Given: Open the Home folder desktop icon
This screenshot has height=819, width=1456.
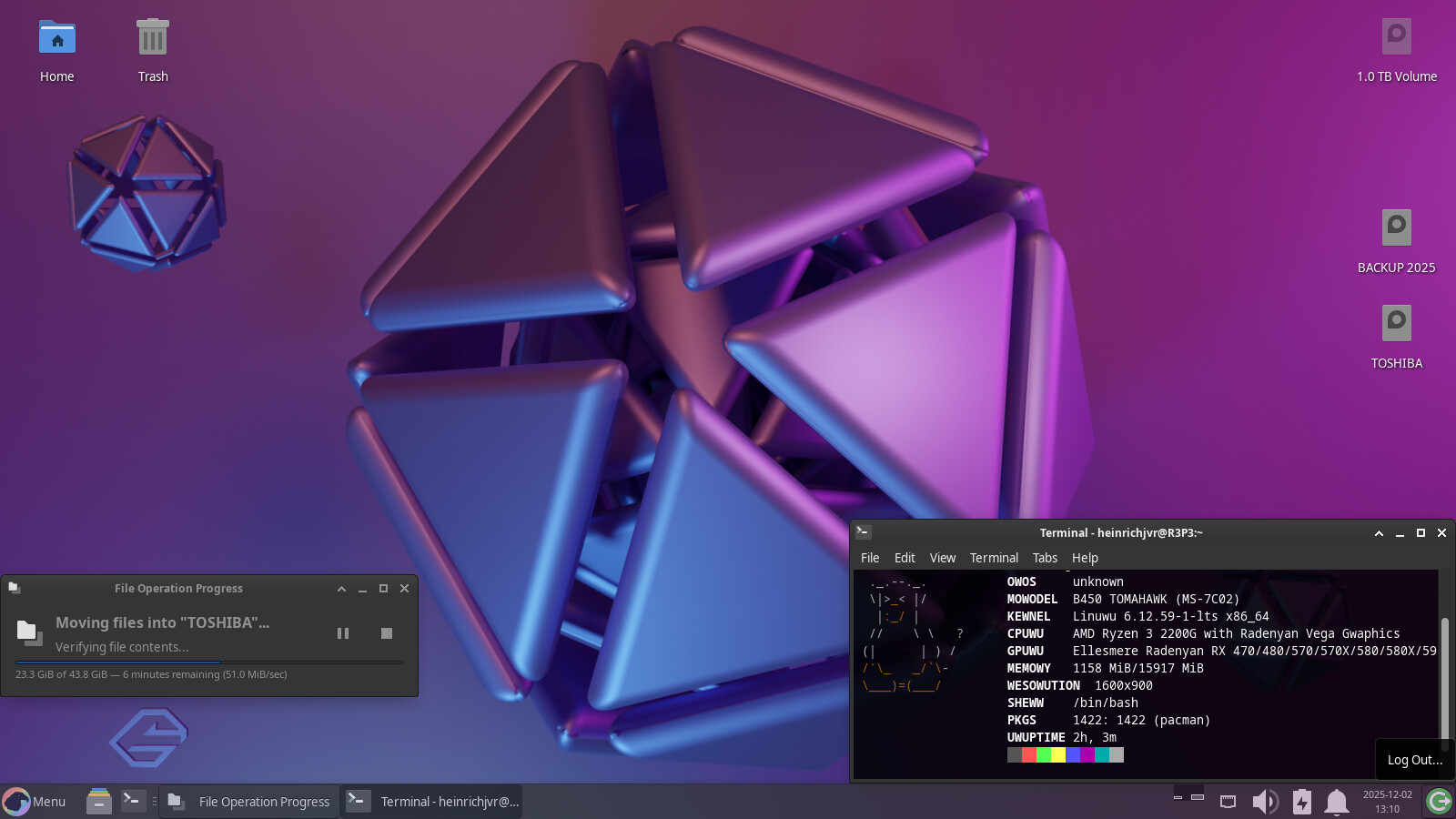Looking at the screenshot, I should pyautogui.click(x=56, y=39).
